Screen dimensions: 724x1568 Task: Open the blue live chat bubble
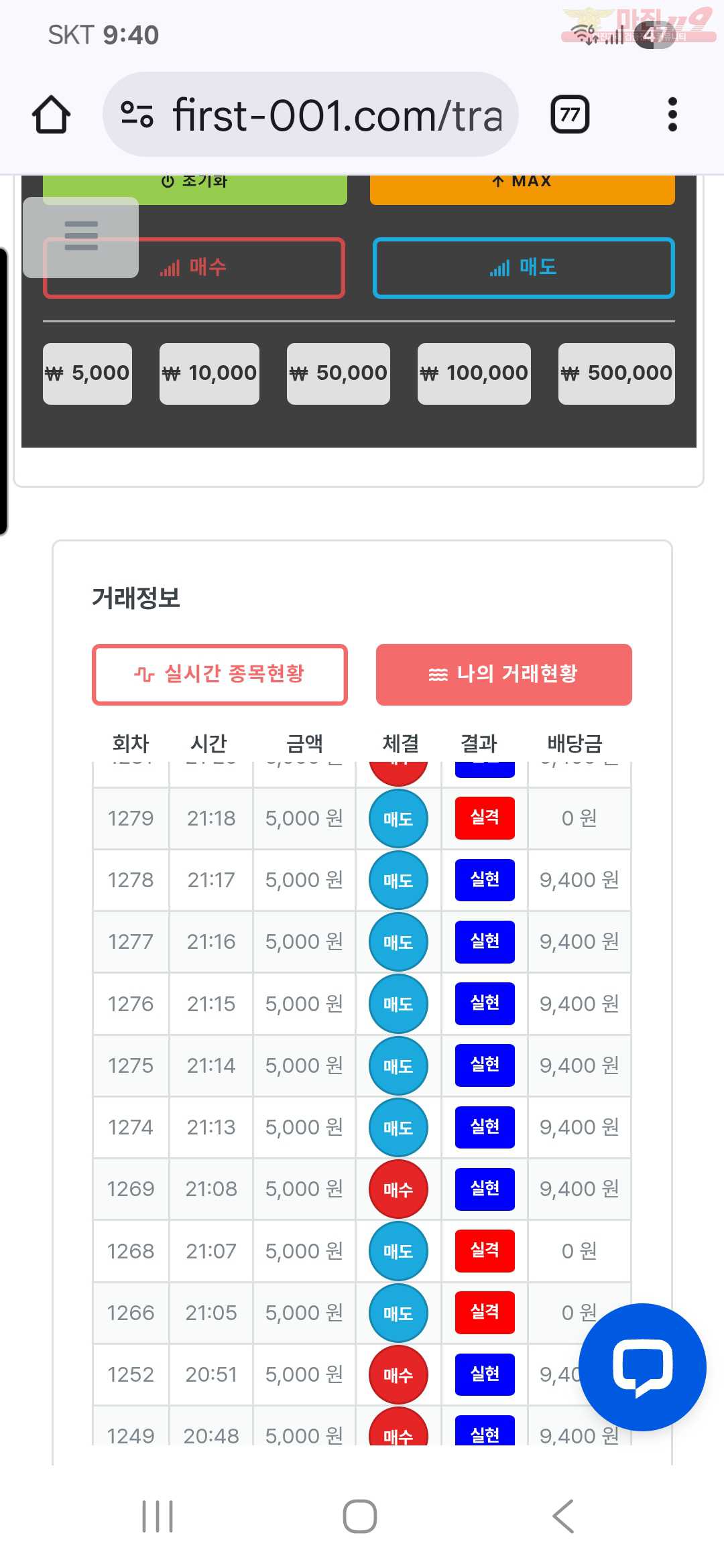click(x=642, y=1366)
